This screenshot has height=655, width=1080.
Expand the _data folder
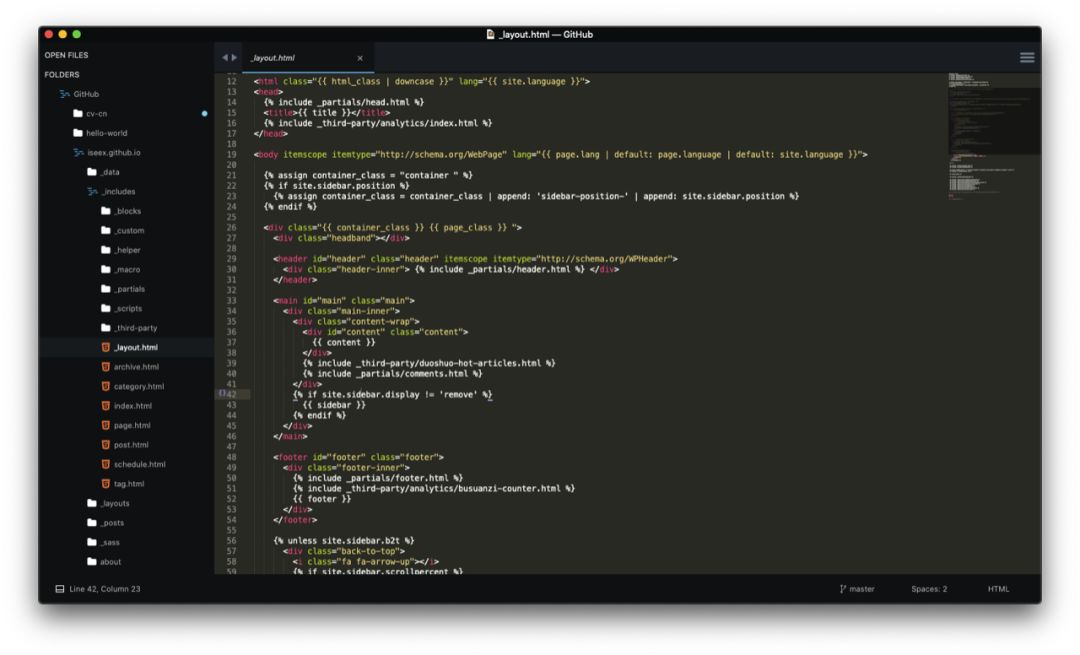[110, 172]
